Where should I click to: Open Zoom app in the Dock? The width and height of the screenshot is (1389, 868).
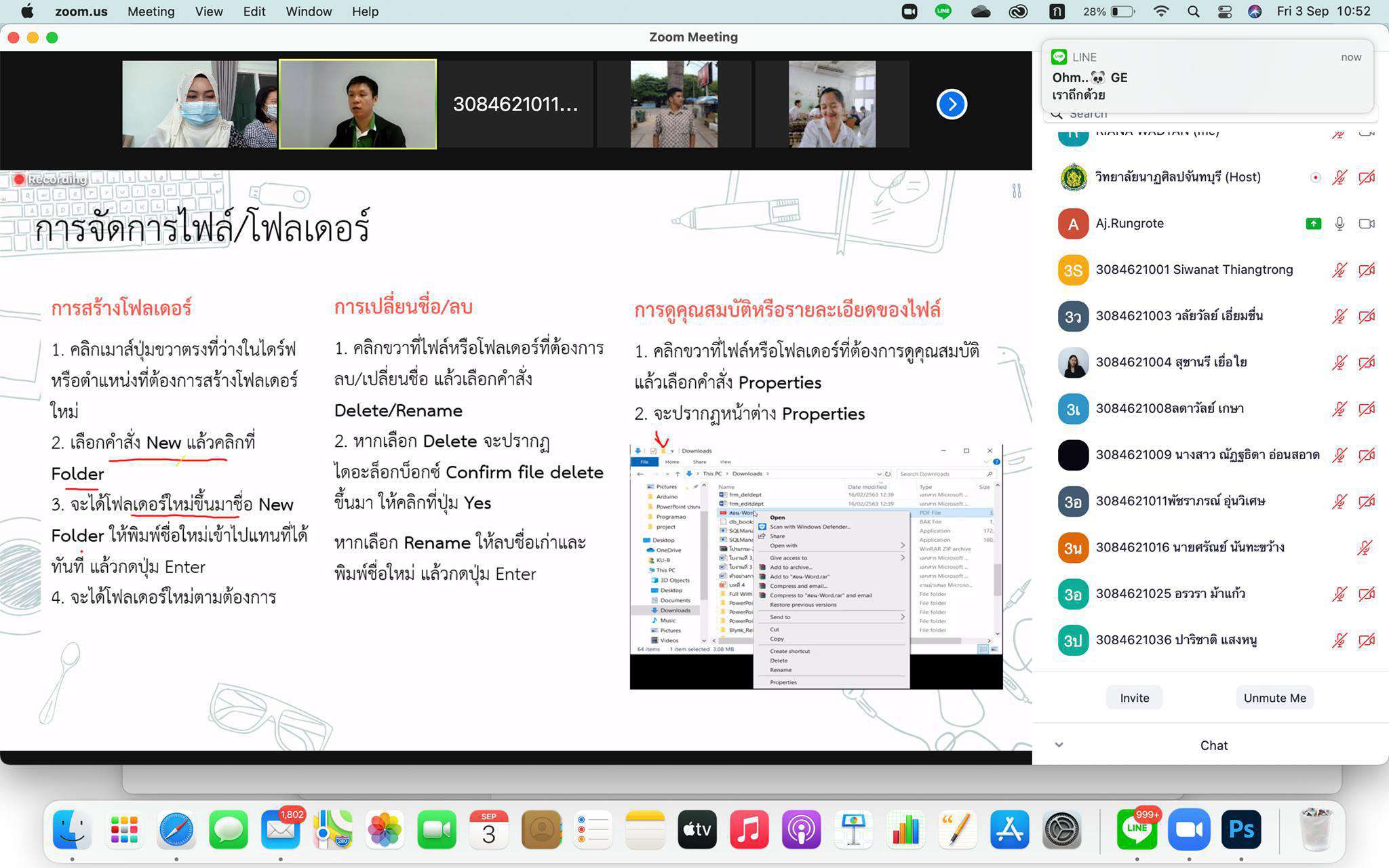[x=1188, y=829]
